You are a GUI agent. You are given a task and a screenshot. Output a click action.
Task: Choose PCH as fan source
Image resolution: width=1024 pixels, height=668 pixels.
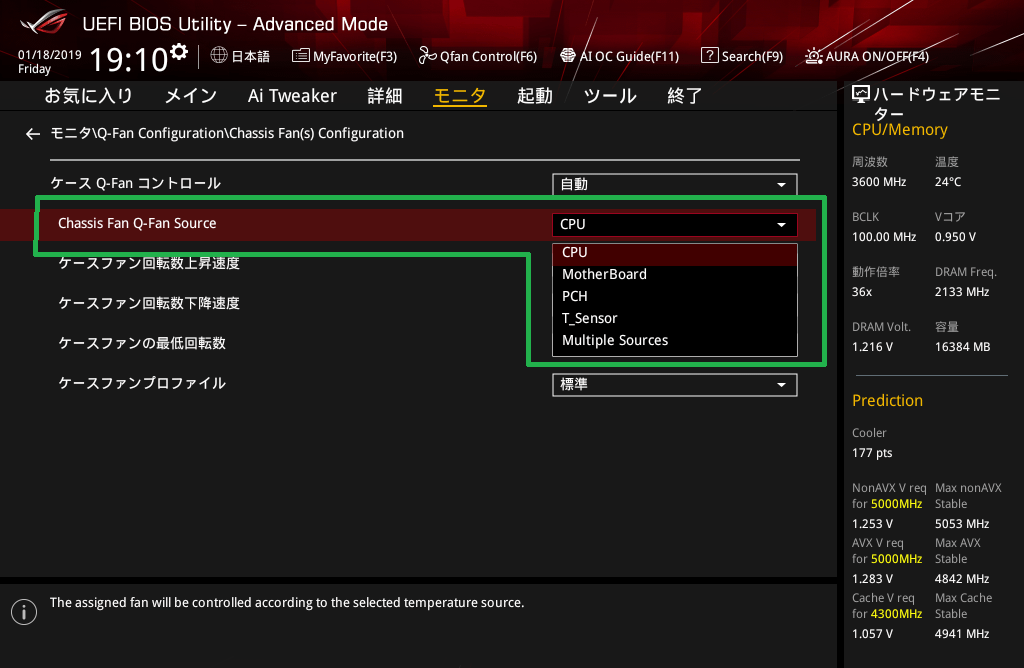(675, 296)
